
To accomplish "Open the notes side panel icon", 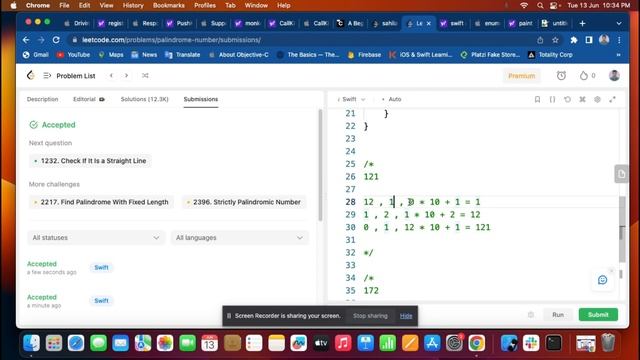I will [x=621, y=174].
